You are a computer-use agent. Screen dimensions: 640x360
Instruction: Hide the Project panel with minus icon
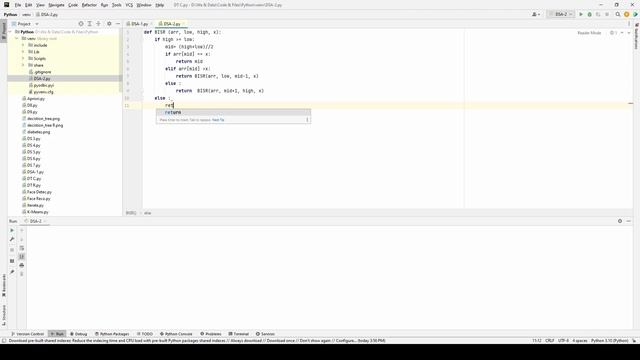pyautogui.click(x=118, y=24)
